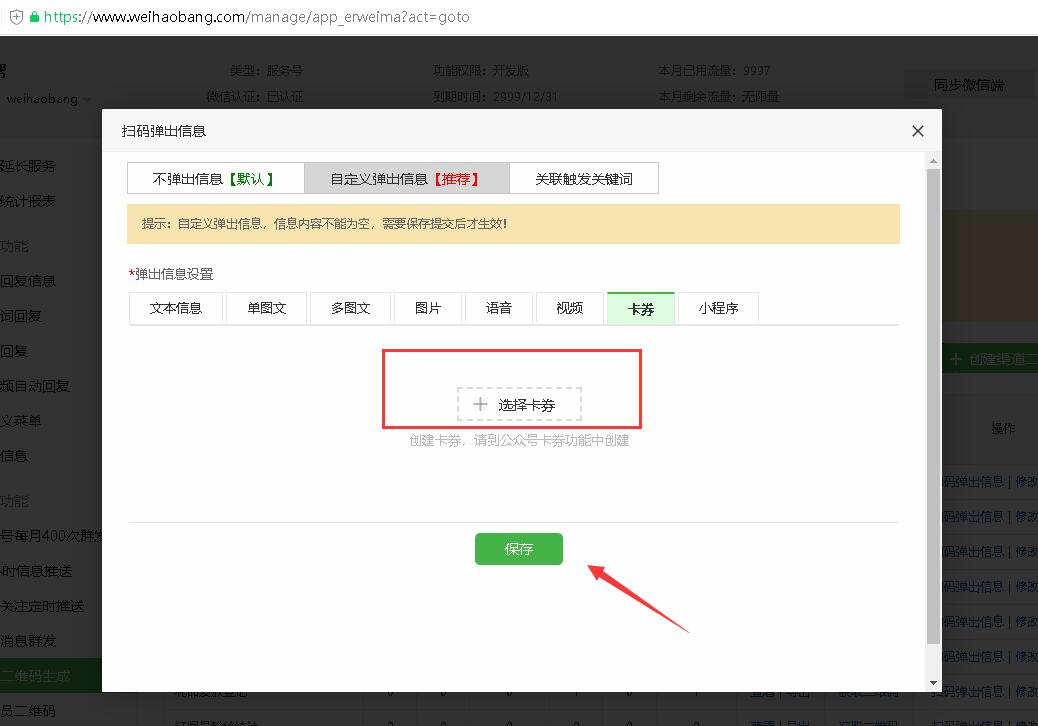
Task: Open 消息群发 in the background sidebar
Action: pyautogui.click(x=28, y=641)
